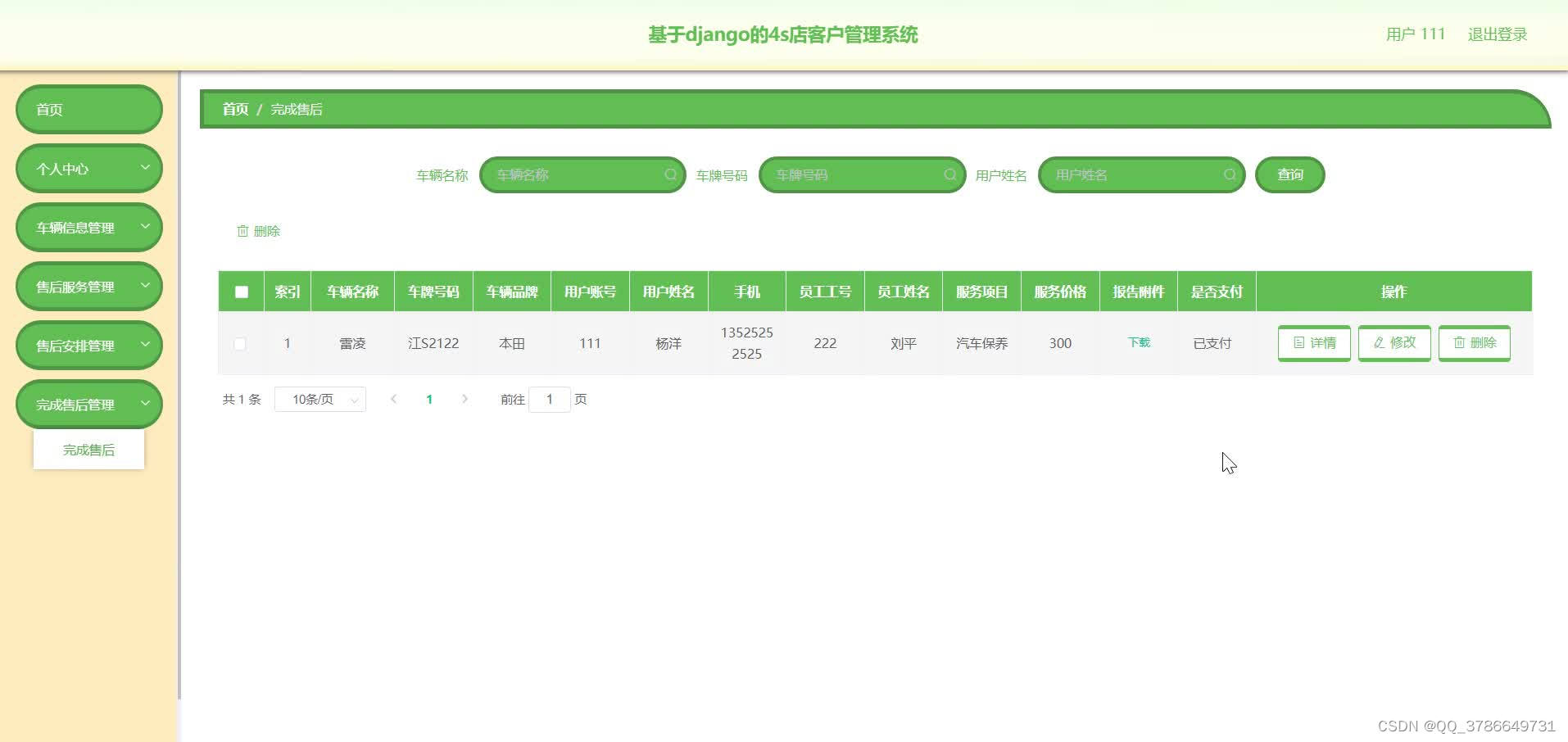
Task: Click 员工姓名 cell 刘平
Action: click(904, 343)
